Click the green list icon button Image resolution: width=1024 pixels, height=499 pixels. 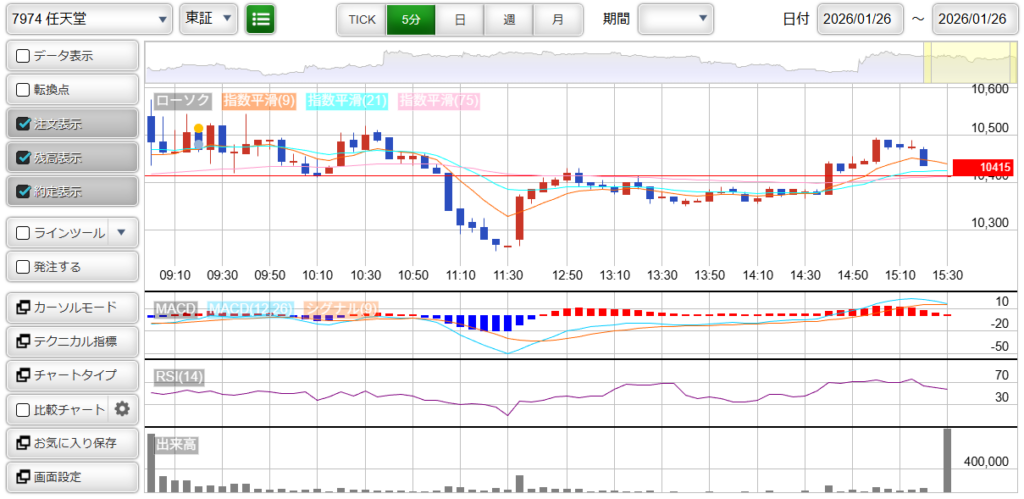tap(260, 19)
